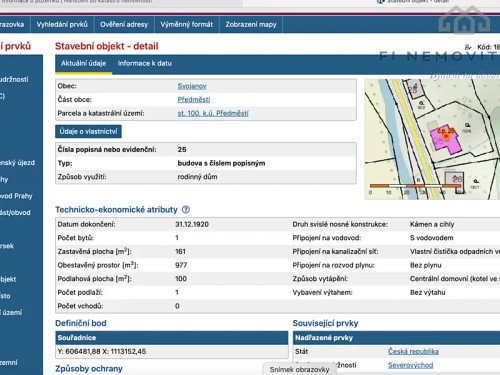The height and width of the screenshot is (375, 500).
Task: Click the building number 26 on map
Action: click(x=457, y=179)
